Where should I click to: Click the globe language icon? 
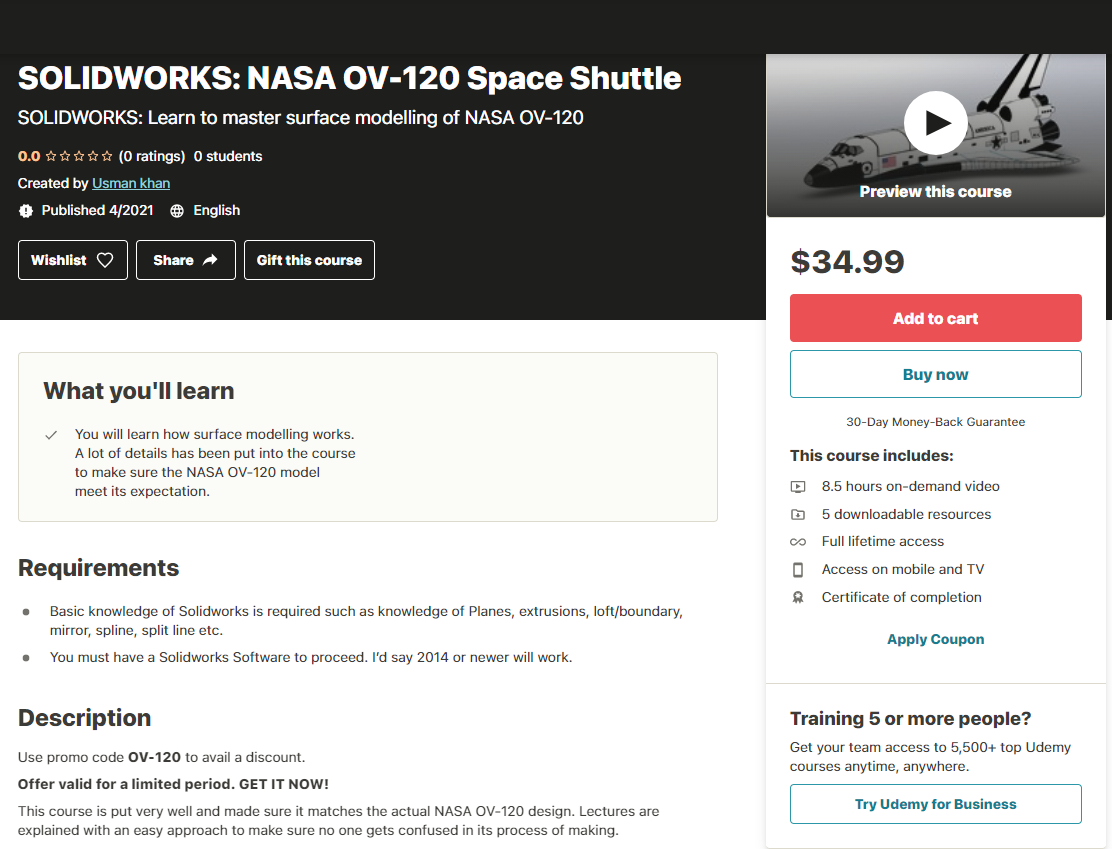coord(177,211)
